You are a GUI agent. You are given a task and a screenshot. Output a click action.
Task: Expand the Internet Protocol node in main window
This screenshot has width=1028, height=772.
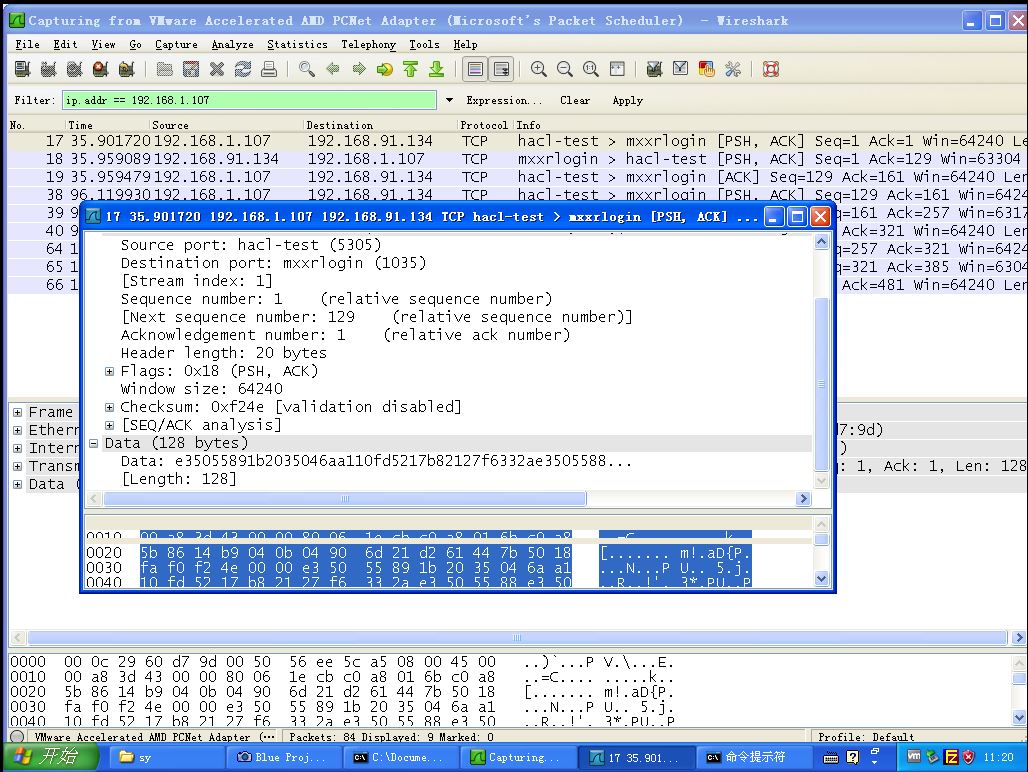click(18, 448)
